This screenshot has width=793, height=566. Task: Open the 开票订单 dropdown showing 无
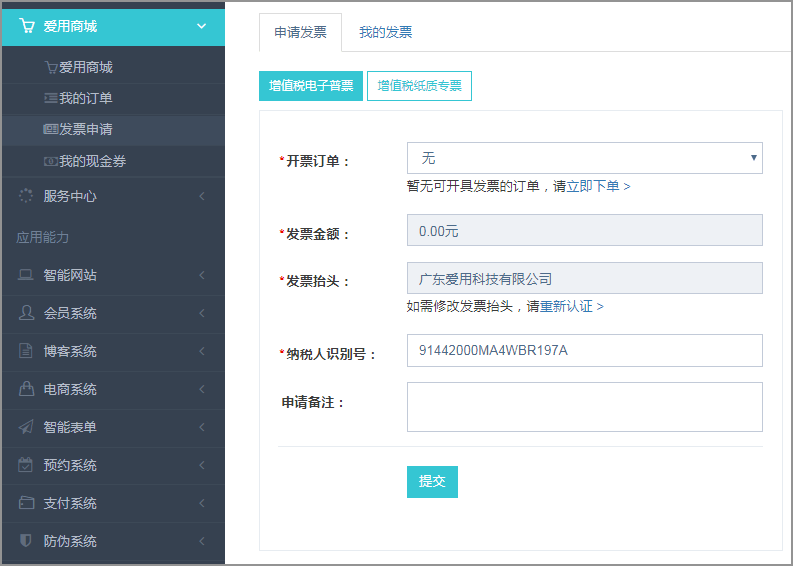click(584, 158)
